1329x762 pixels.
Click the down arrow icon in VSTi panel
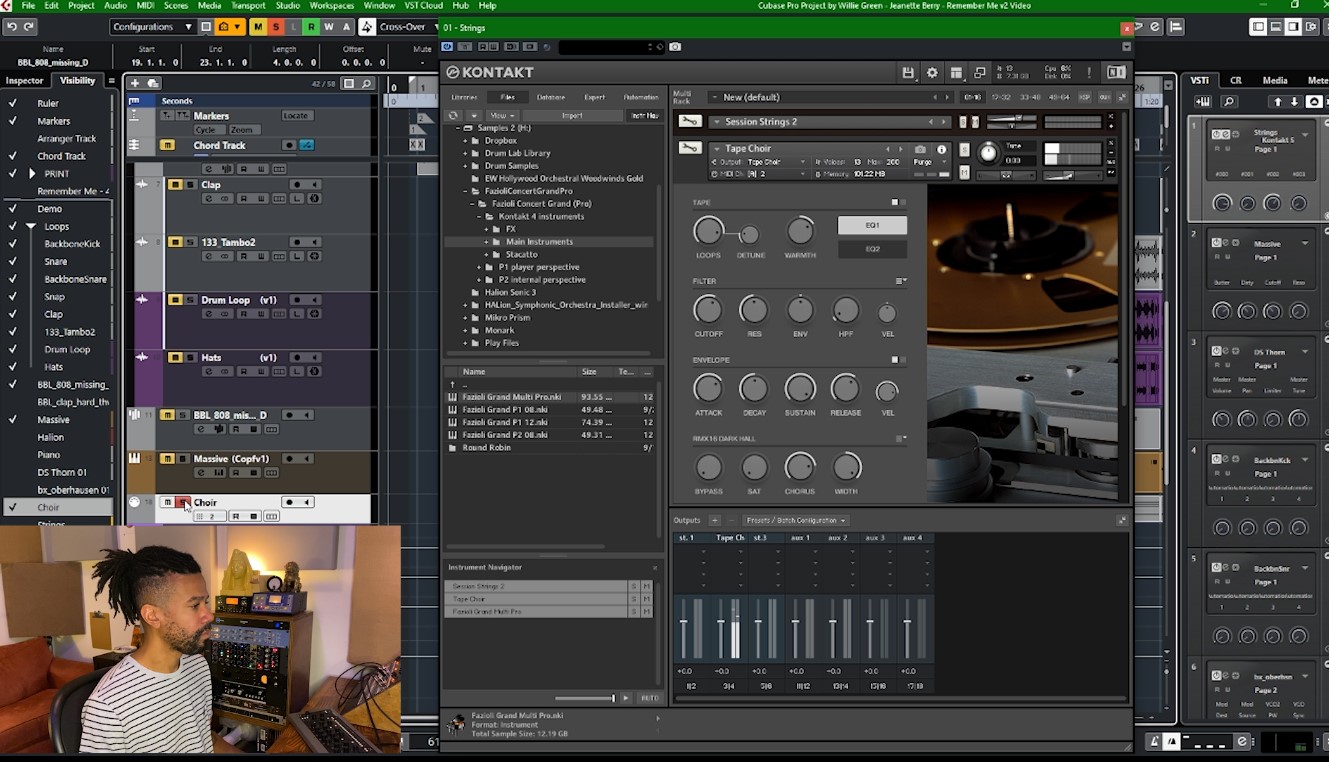click(x=1295, y=102)
